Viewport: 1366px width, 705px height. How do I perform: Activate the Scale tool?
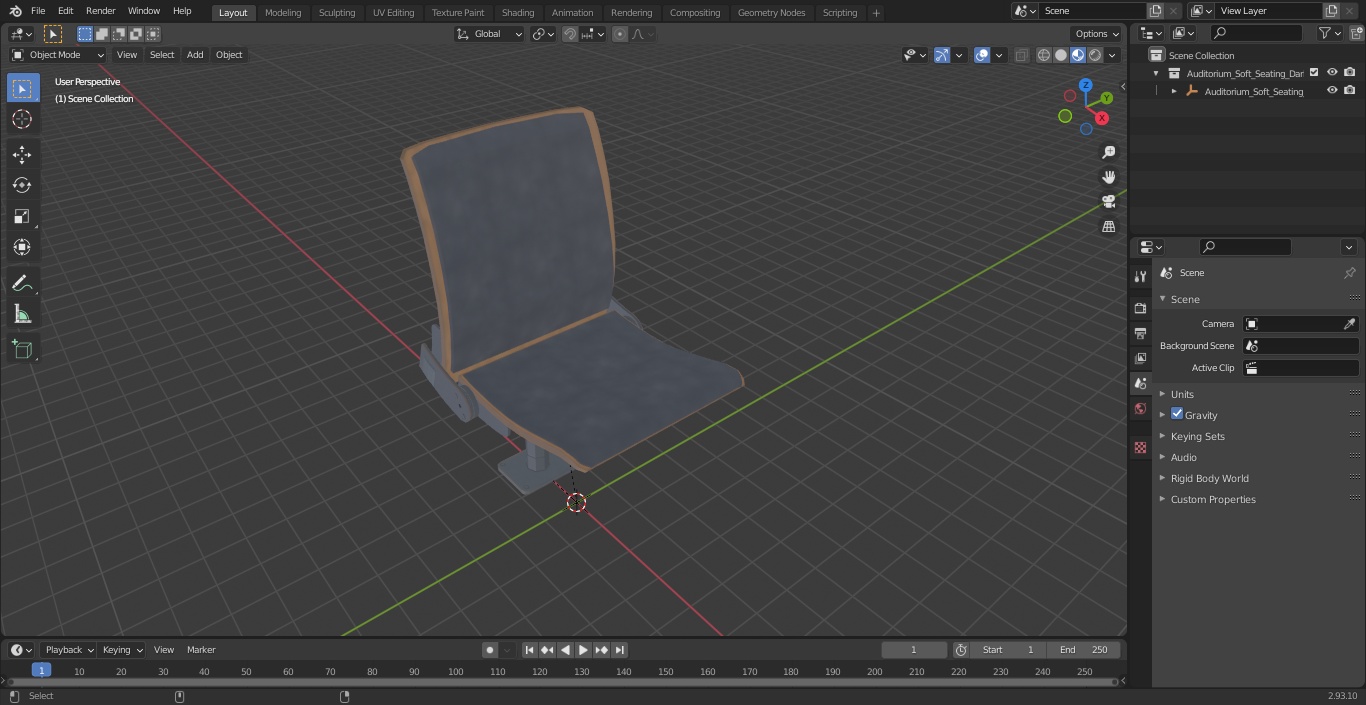coord(22,216)
